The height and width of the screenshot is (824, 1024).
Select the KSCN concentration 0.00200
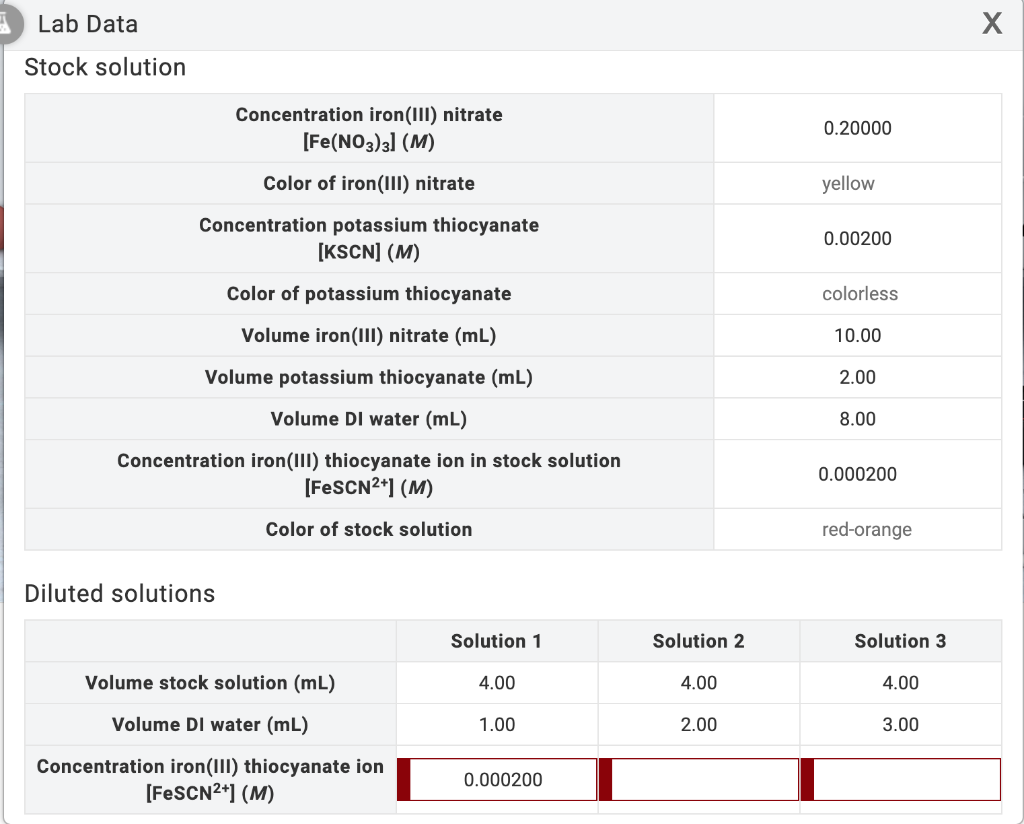point(857,238)
